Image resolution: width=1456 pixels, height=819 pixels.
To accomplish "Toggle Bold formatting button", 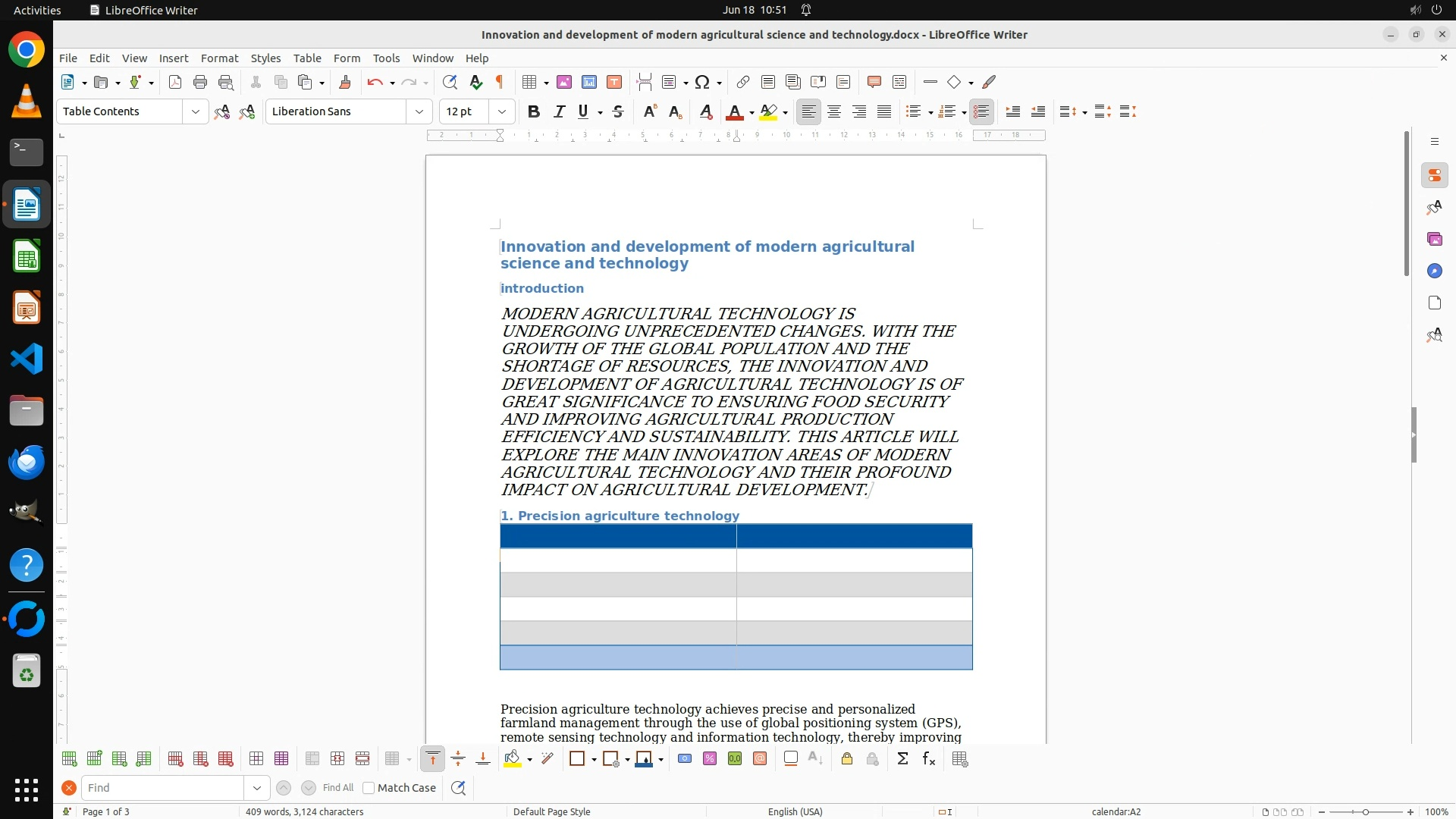I will click(534, 111).
